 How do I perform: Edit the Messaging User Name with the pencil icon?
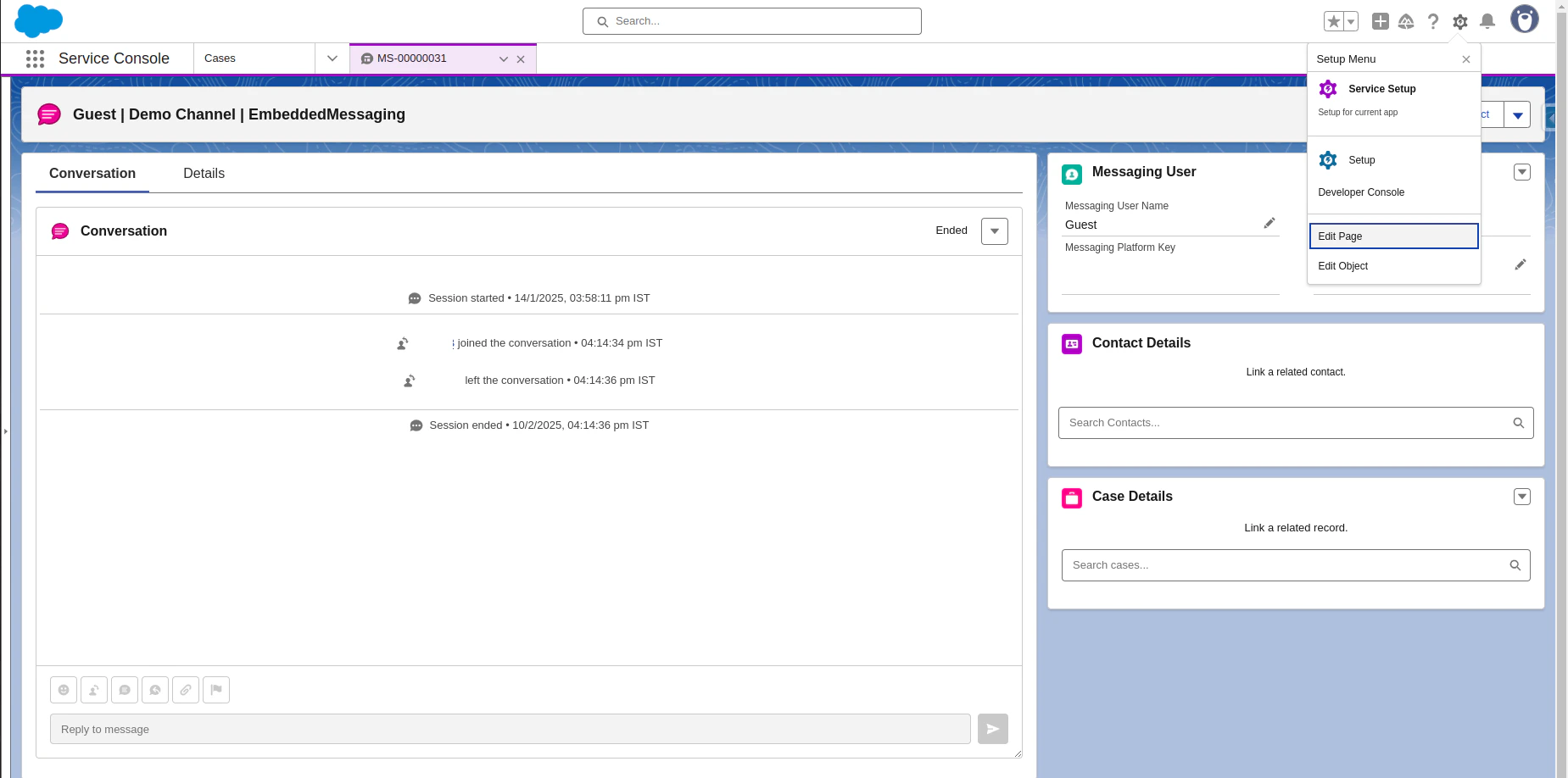(1269, 222)
